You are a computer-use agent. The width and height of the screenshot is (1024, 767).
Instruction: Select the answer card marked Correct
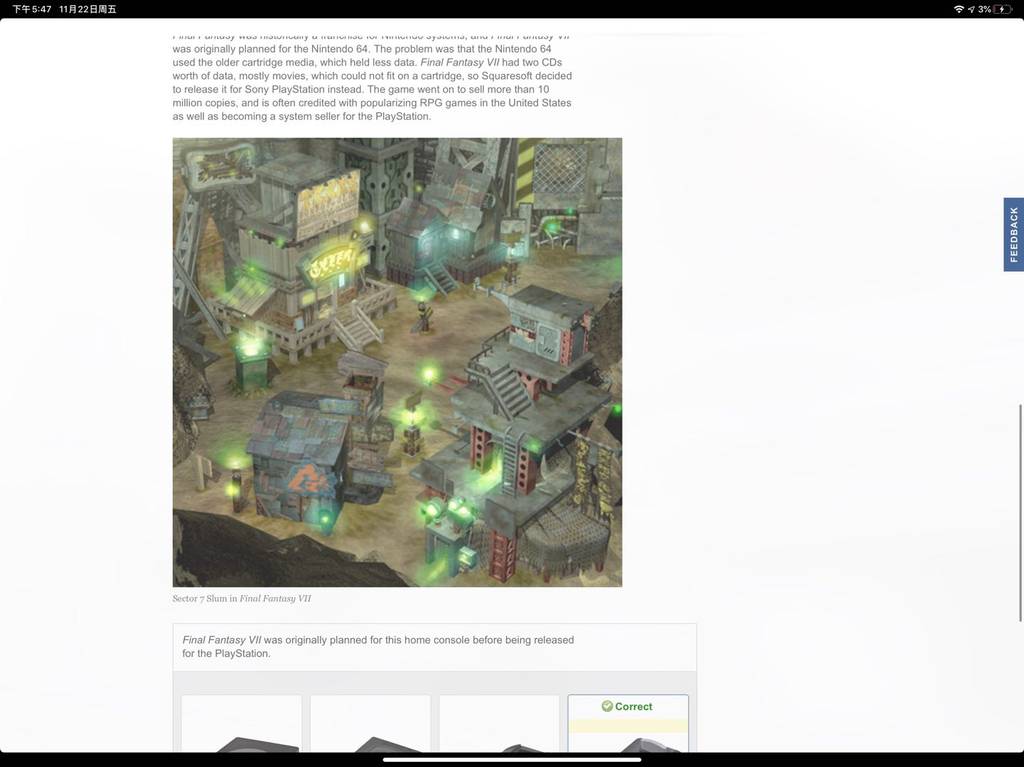click(628, 723)
